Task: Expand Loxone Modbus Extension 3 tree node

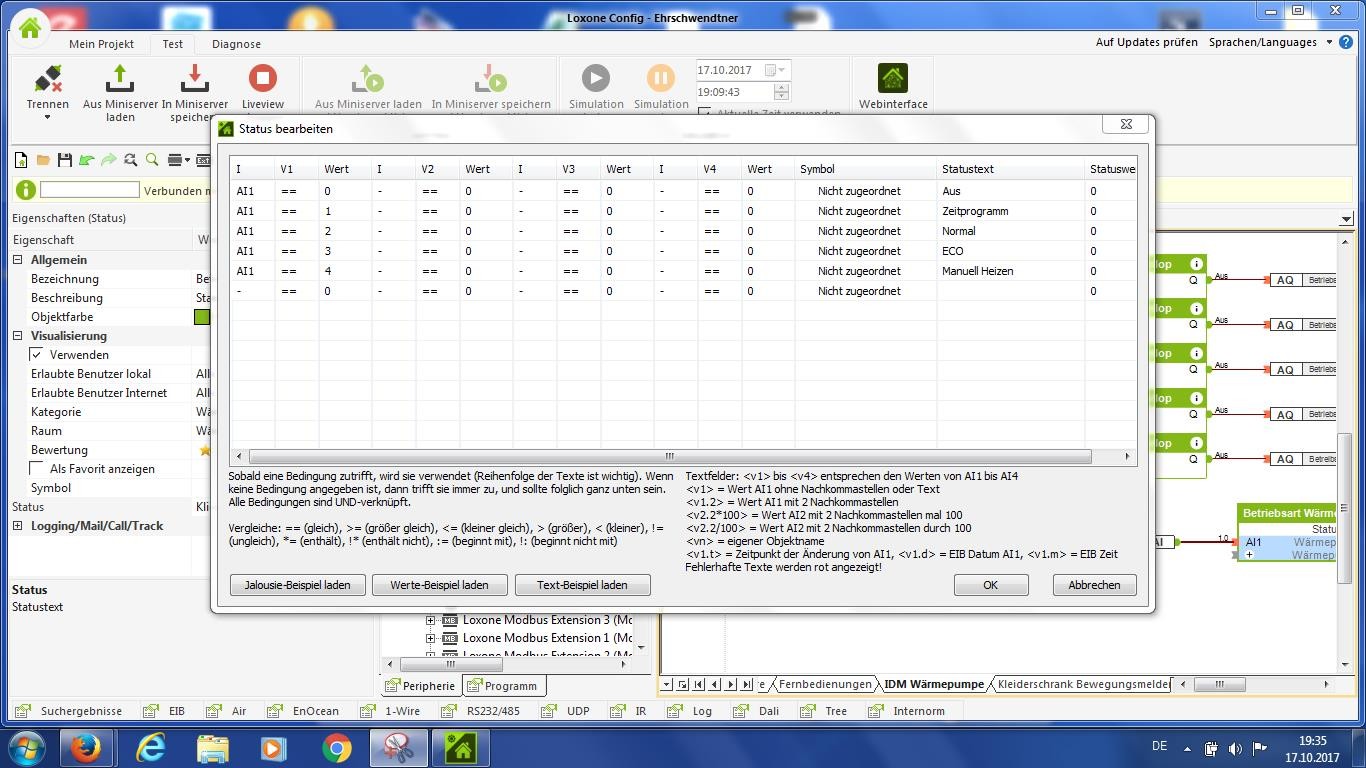Action: click(431, 620)
